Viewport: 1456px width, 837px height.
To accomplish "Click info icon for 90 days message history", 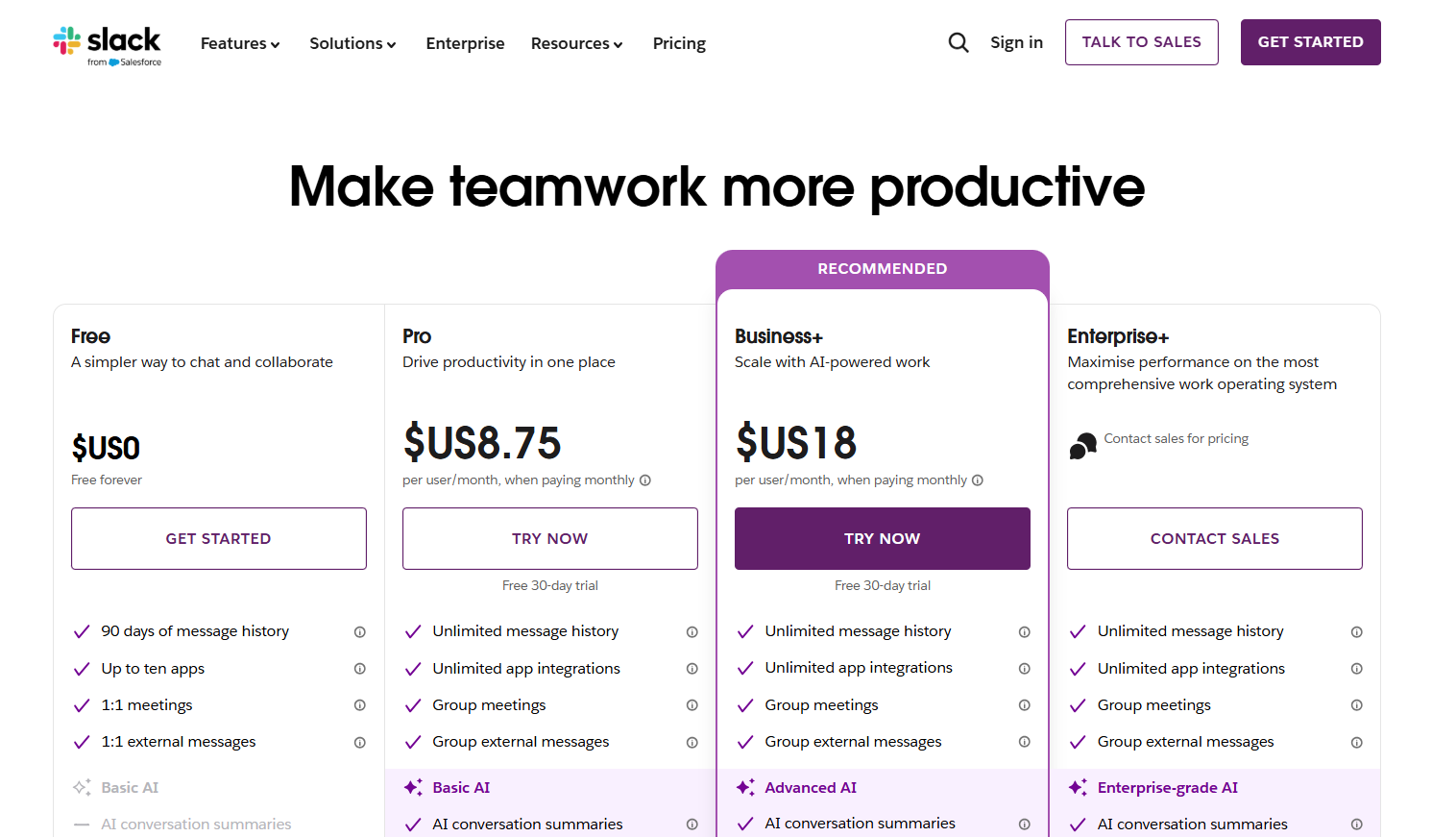I will [x=360, y=632].
